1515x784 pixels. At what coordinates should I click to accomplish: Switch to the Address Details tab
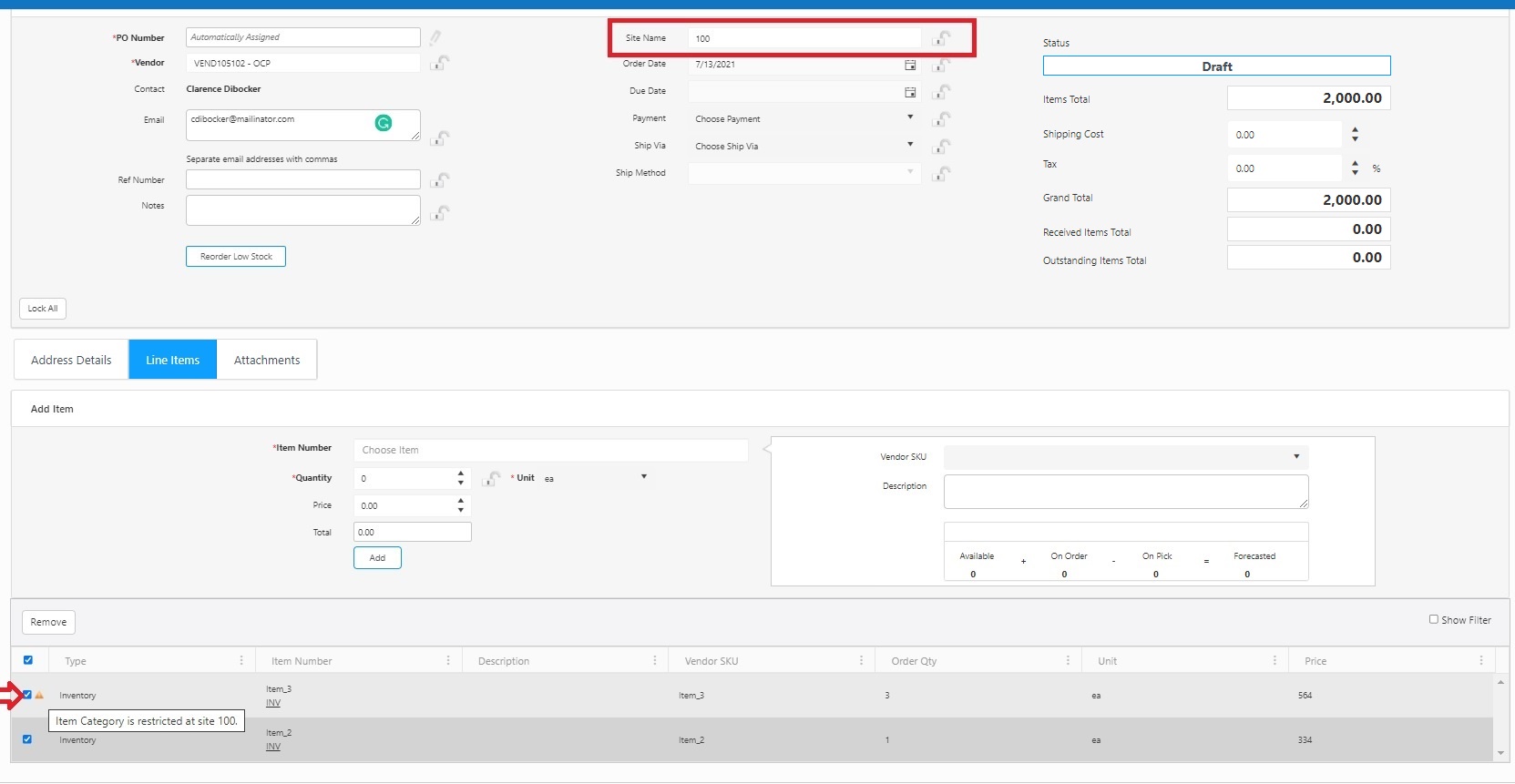tap(71, 360)
